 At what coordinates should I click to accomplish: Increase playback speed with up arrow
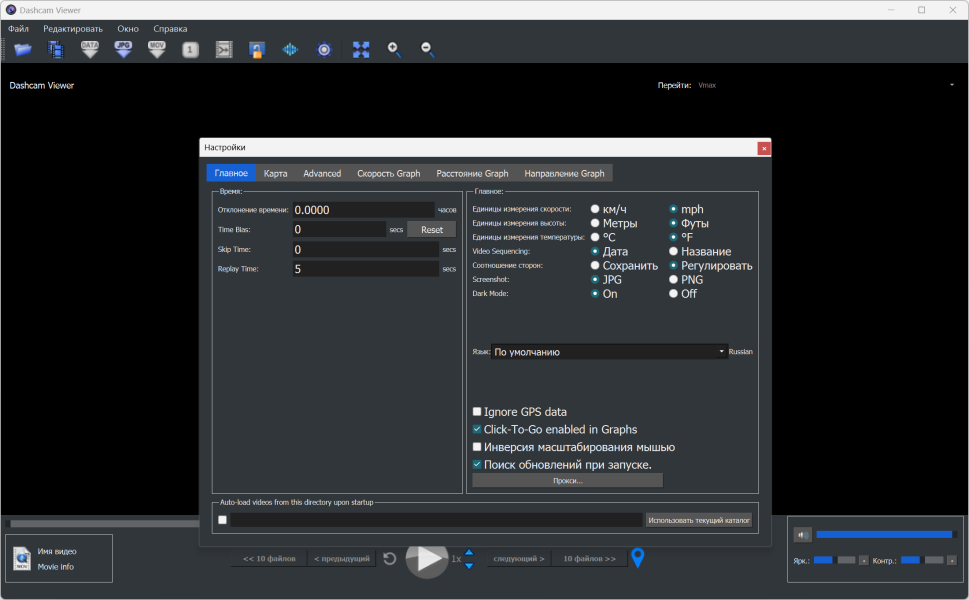[x=469, y=552]
